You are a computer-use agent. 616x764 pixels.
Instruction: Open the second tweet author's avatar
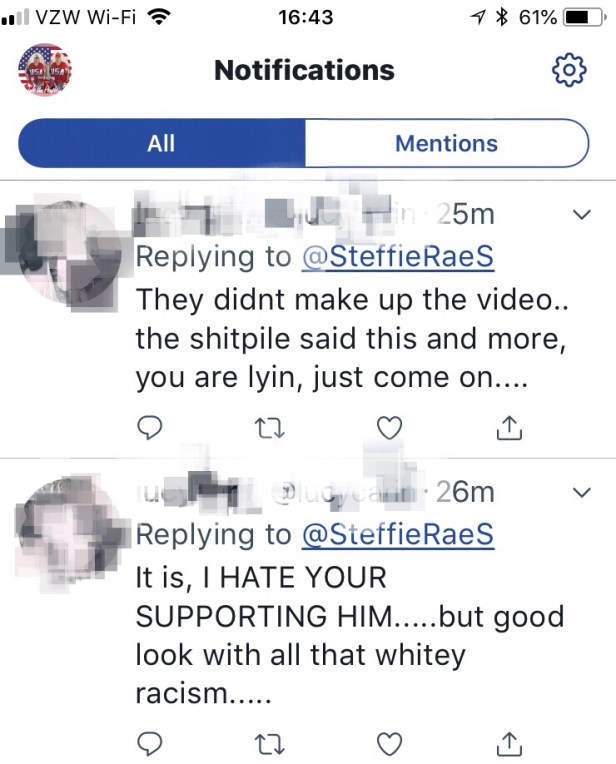(x=70, y=530)
